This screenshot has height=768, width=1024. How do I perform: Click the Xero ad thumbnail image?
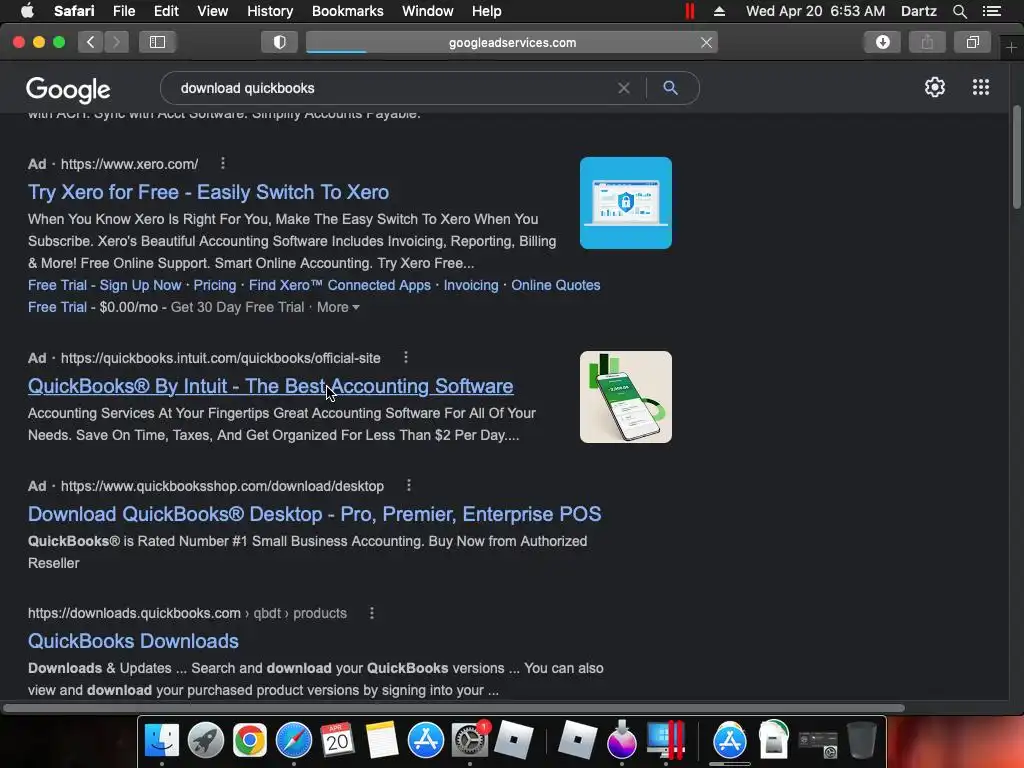[626, 202]
